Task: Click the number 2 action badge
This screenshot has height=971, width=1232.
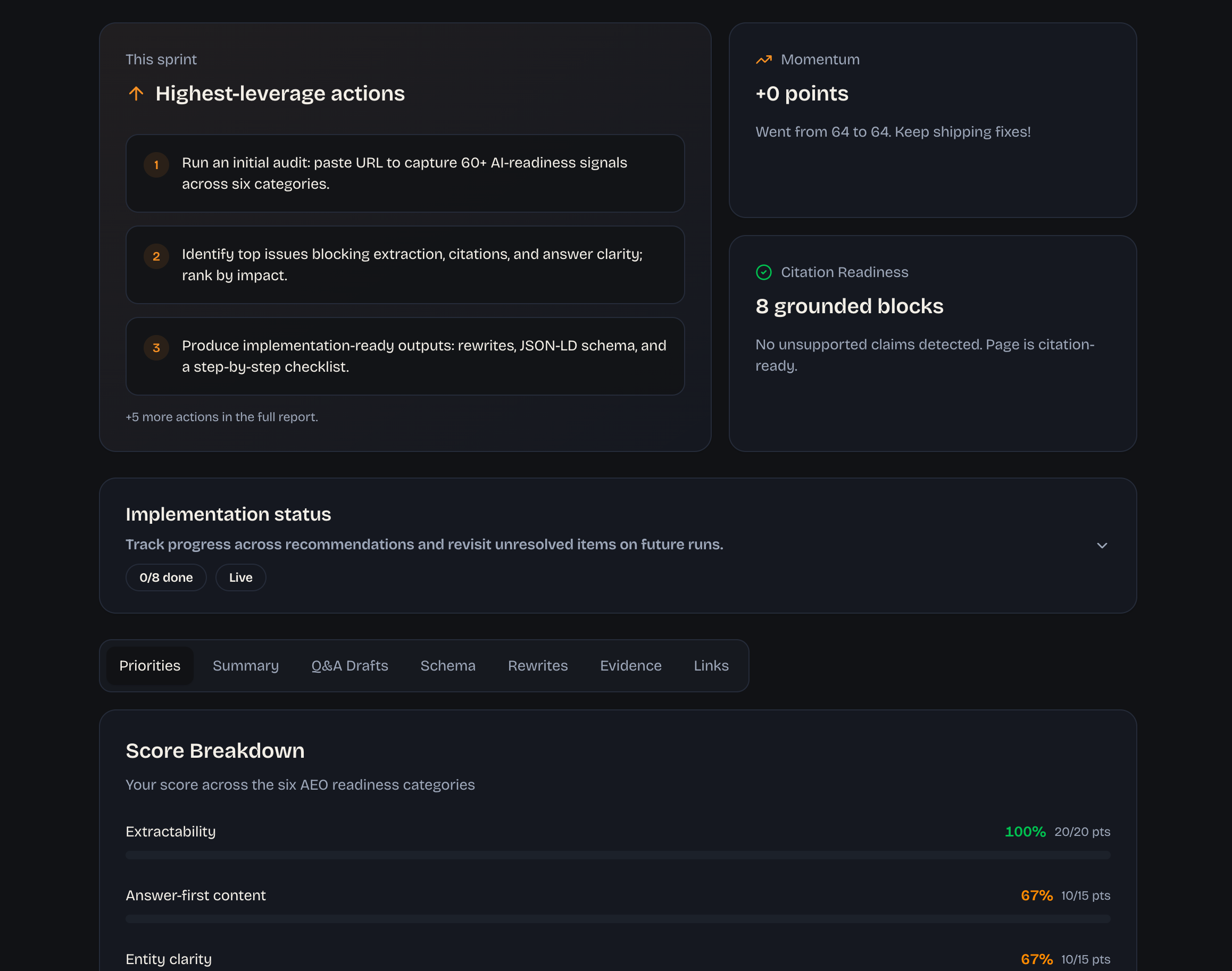Action: tap(156, 256)
